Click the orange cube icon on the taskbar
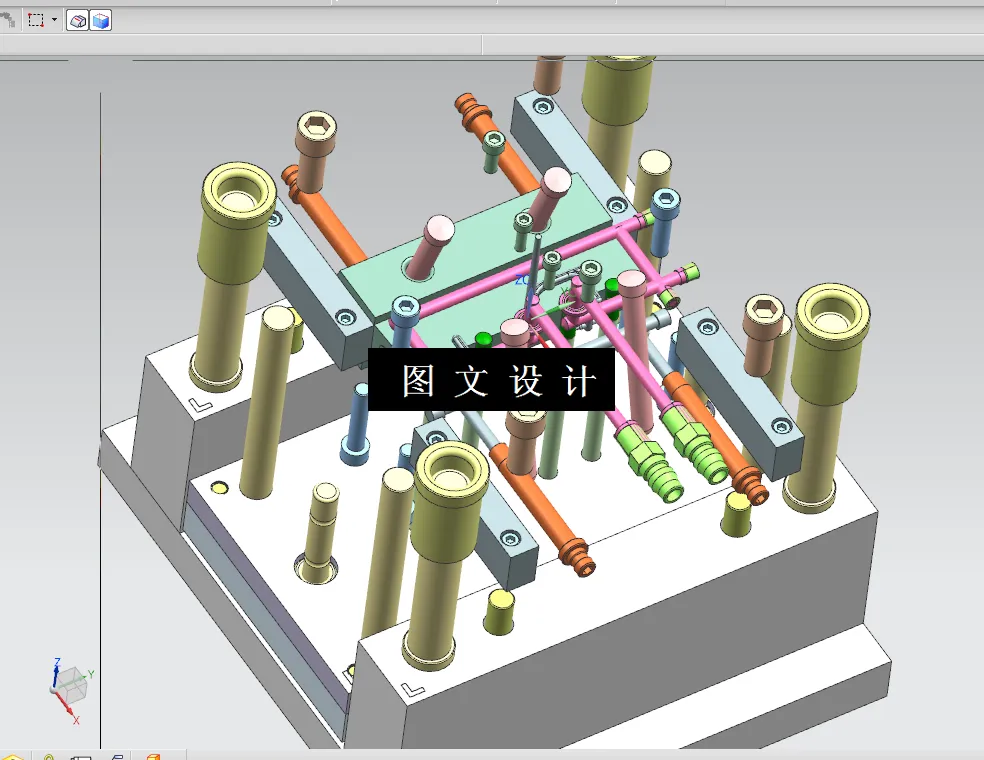Image resolution: width=984 pixels, height=760 pixels. click(152, 757)
